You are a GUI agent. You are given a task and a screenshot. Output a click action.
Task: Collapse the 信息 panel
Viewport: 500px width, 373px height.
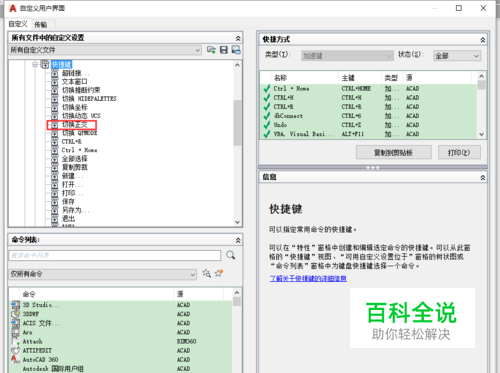tap(482, 178)
